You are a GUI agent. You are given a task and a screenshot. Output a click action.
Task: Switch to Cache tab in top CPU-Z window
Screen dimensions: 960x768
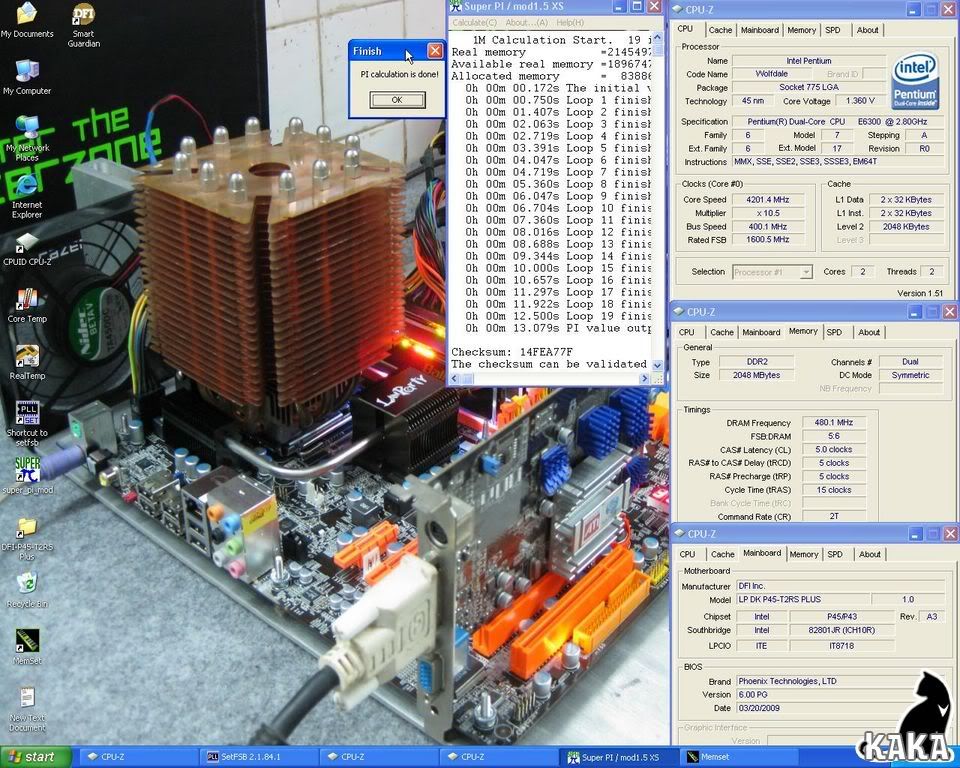720,30
